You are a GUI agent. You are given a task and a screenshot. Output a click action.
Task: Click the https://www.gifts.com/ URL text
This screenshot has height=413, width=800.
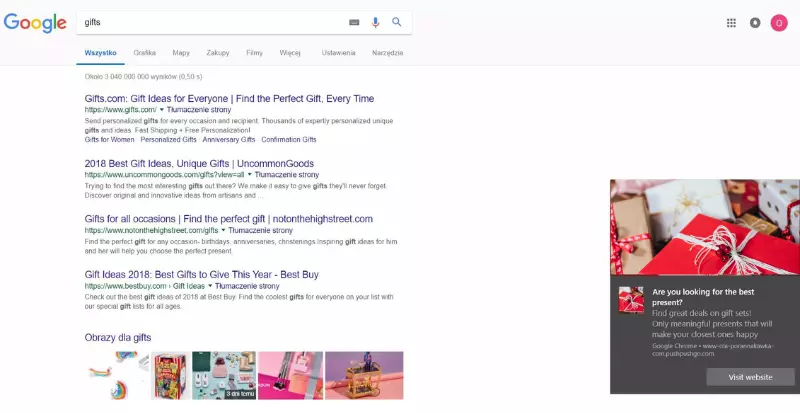[x=120, y=110]
